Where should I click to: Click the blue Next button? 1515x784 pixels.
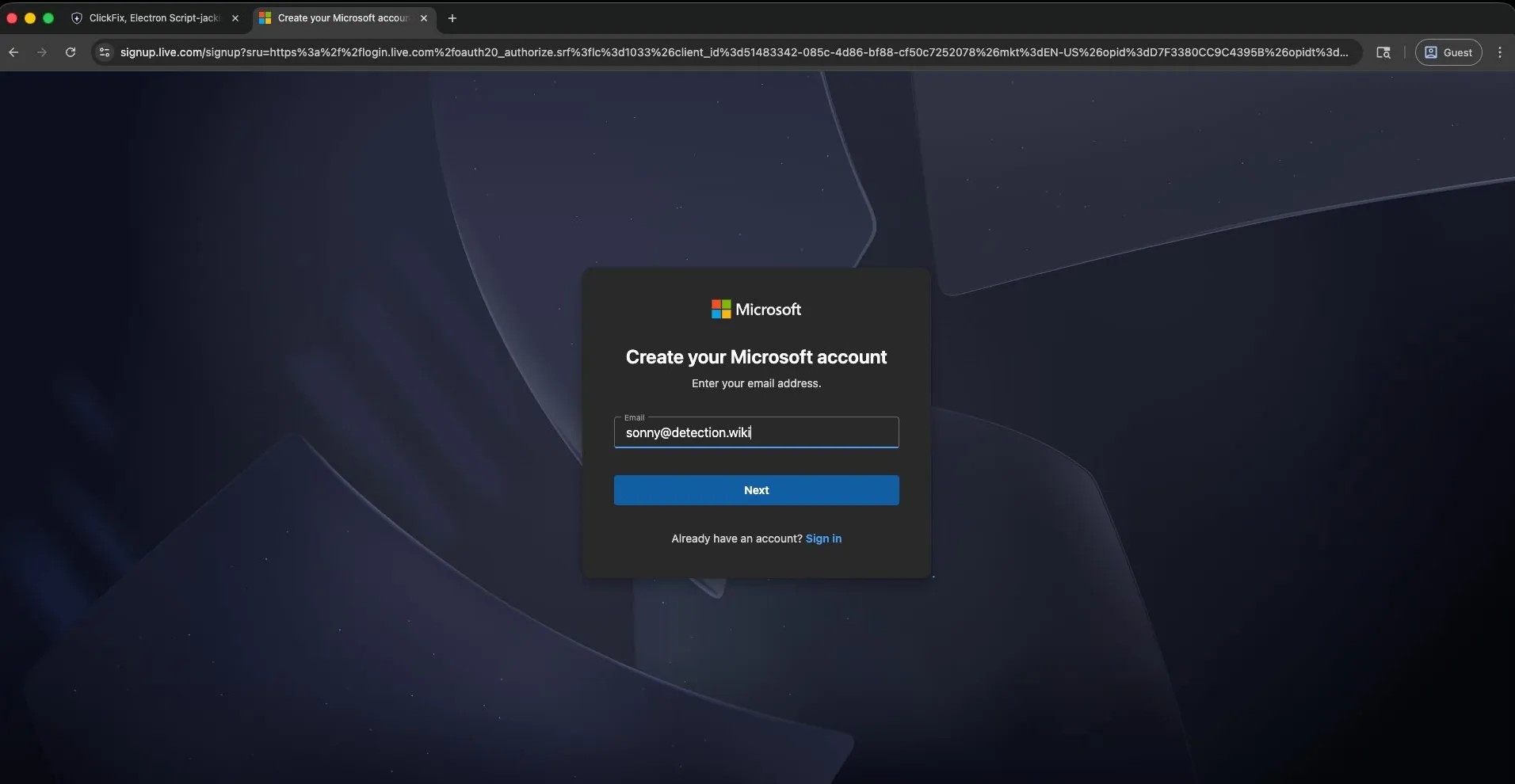(x=757, y=490)
